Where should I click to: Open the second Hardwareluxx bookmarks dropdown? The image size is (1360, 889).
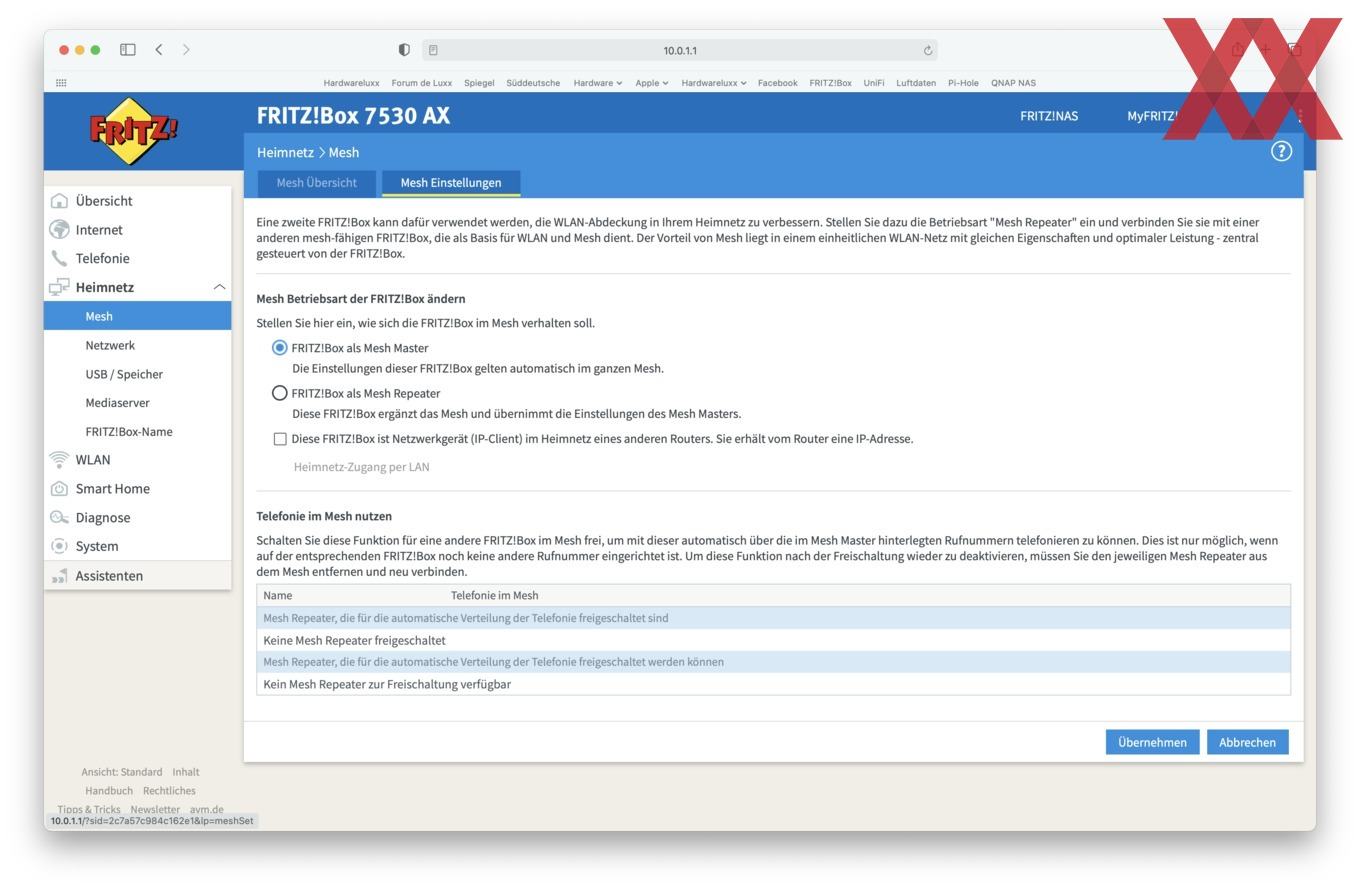[714, 83]
